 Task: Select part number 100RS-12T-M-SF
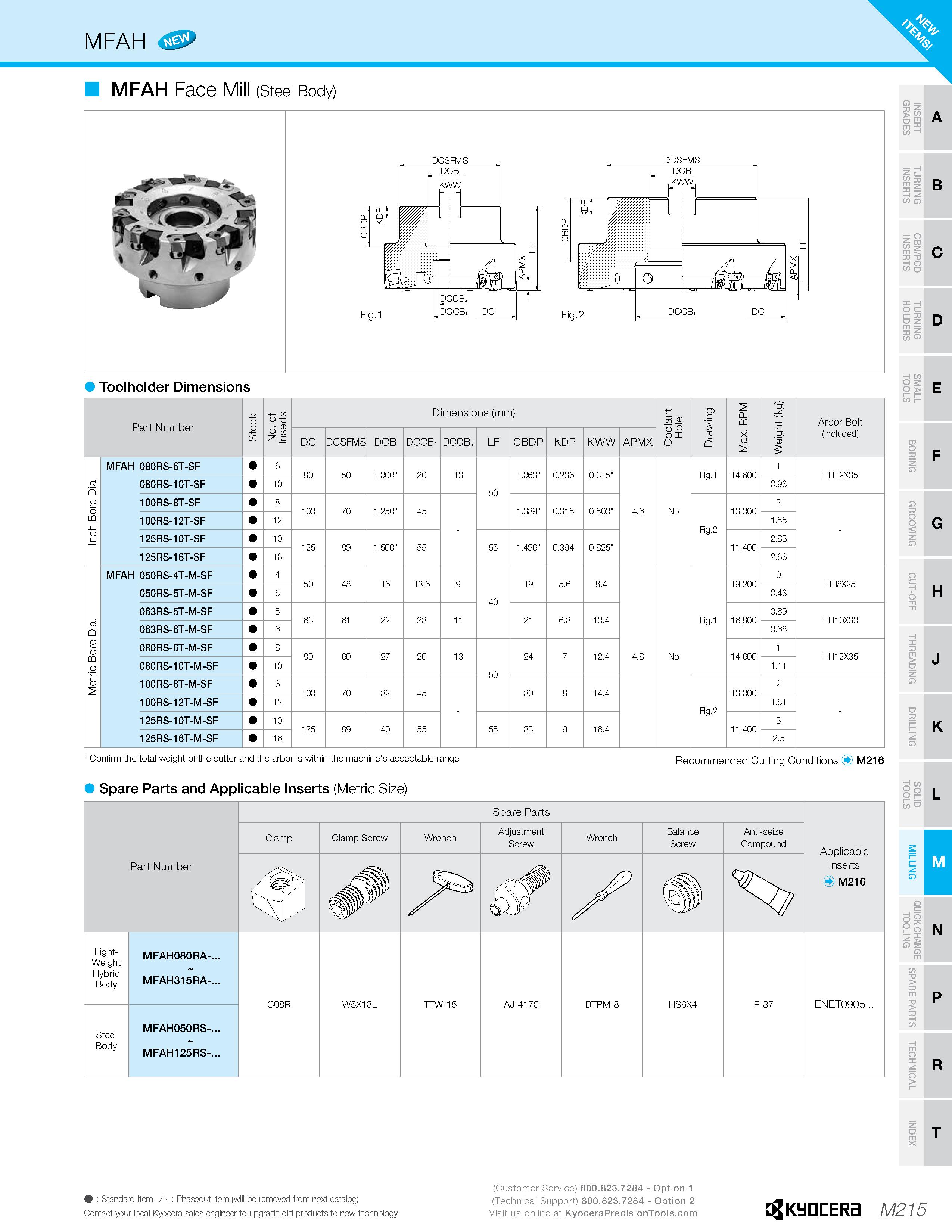pyautogui.click(x=179, y=702)
